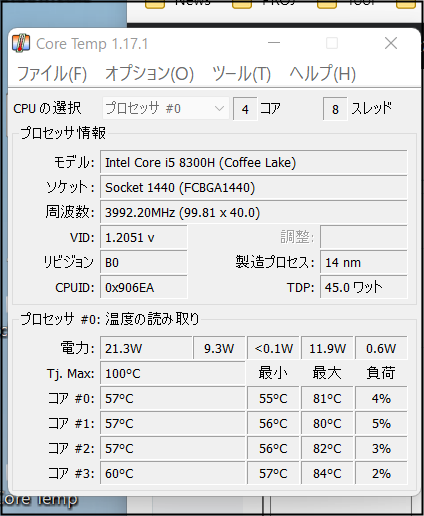Click the thread count field showing 8
424x516 pixels.
[335, 109]
